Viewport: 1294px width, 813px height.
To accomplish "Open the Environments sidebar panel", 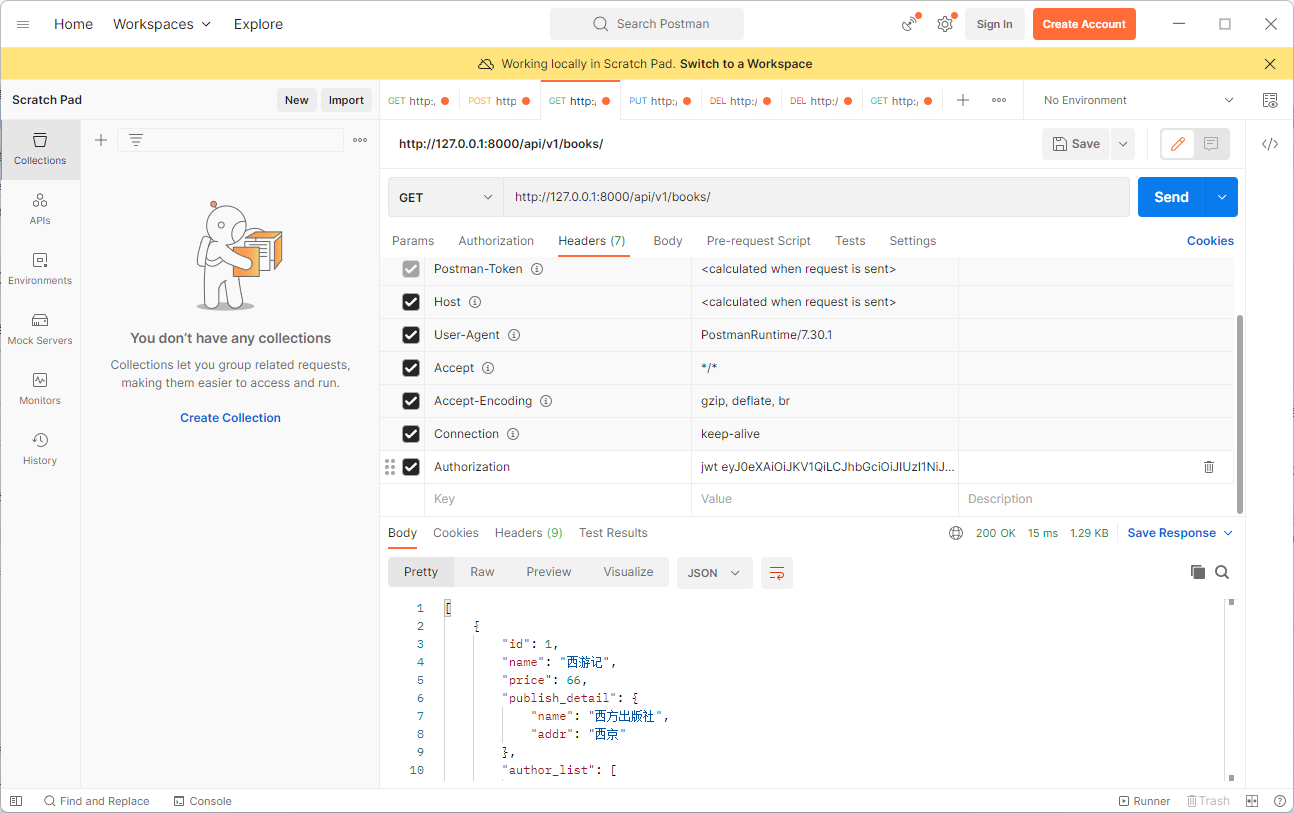I will [x=40, y=269].
